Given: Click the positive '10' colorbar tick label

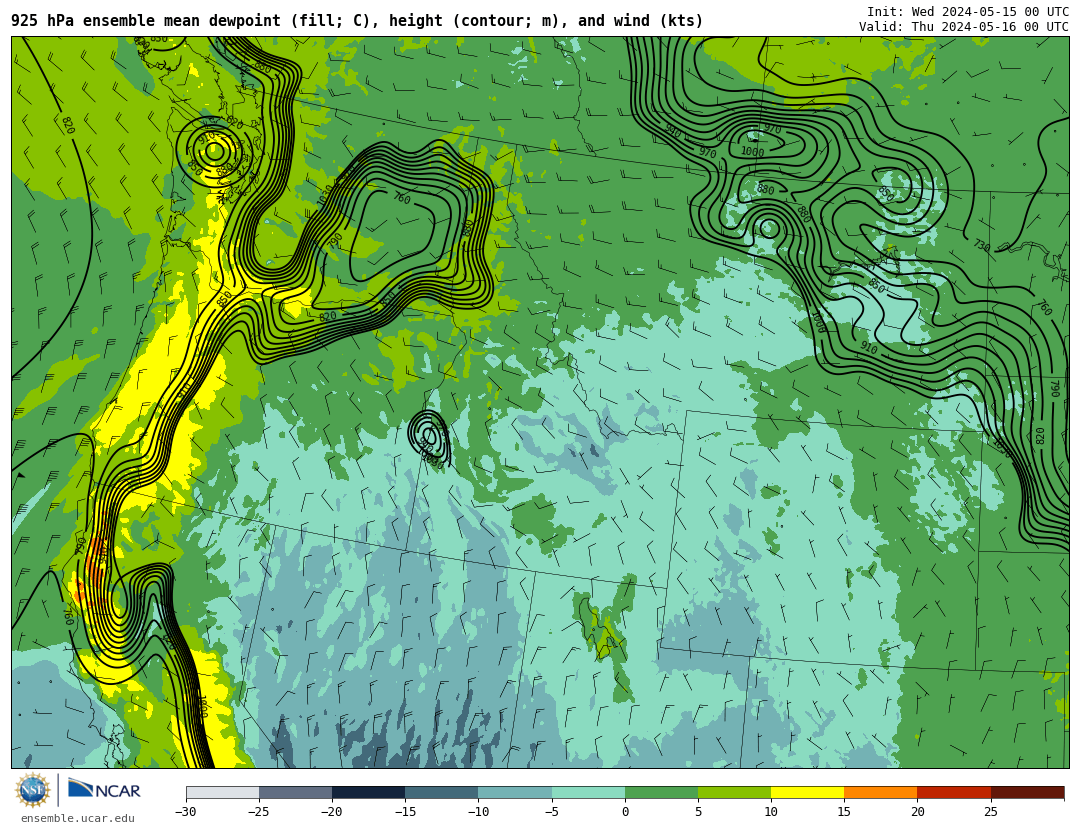Looking at the screenshot, I should [x=771, y=812].
